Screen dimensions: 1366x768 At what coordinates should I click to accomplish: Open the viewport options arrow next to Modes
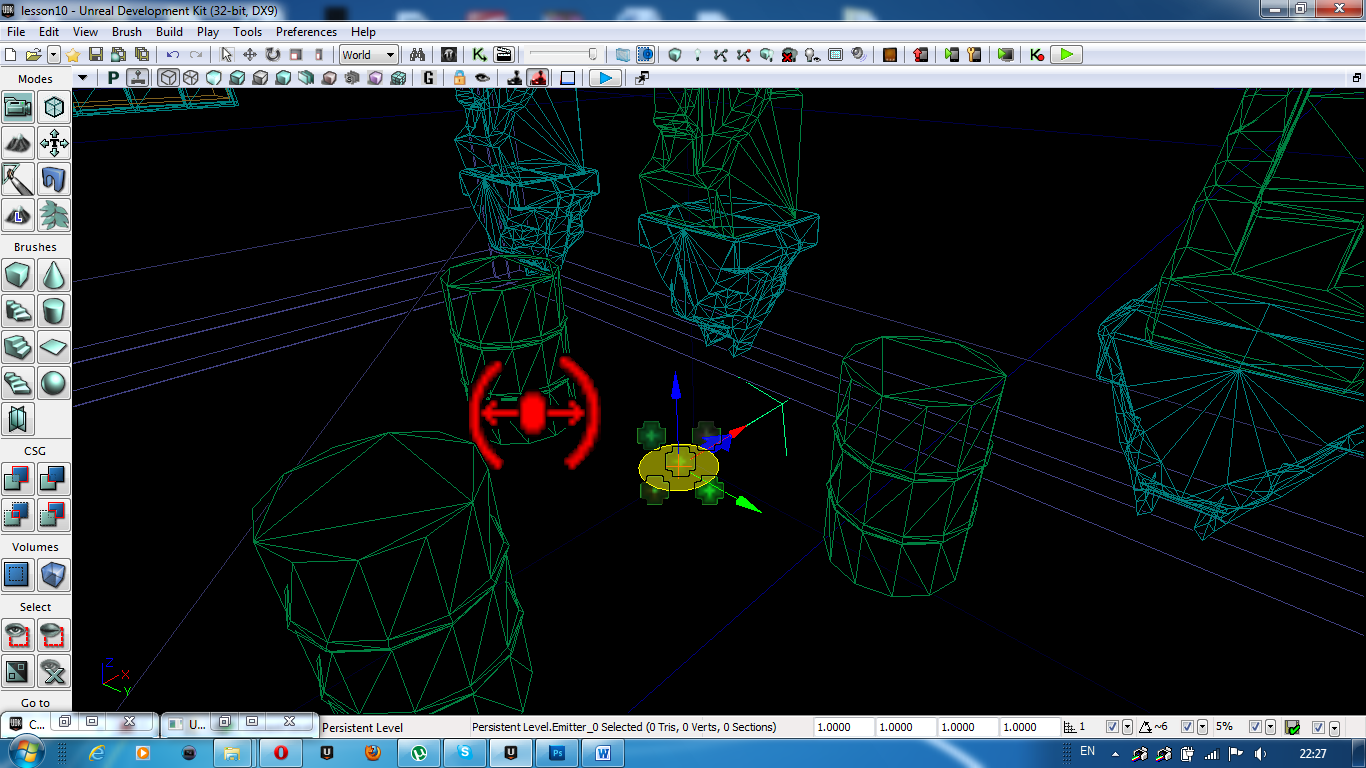(x=83, y=78)
